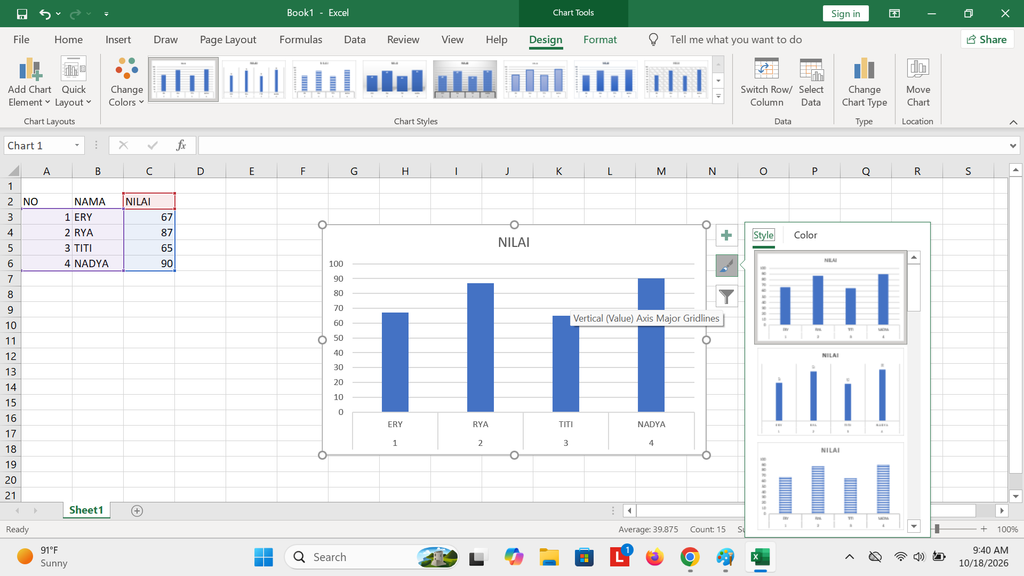This screenshot has width=1024, height=576.
Task: Expand the Chart Styles gallery More arrow
Action: 718,96
